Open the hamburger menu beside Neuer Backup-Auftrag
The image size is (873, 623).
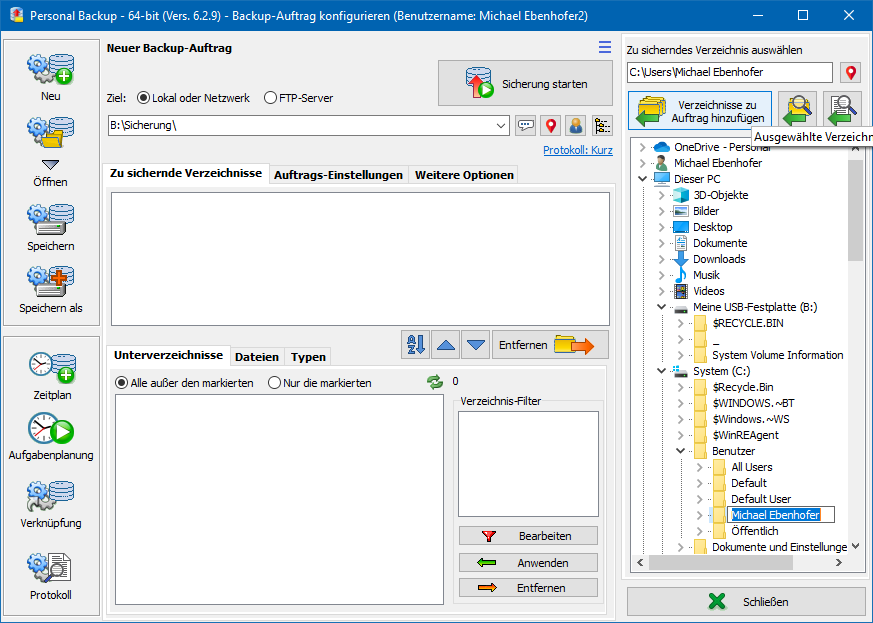coord(605,47)
